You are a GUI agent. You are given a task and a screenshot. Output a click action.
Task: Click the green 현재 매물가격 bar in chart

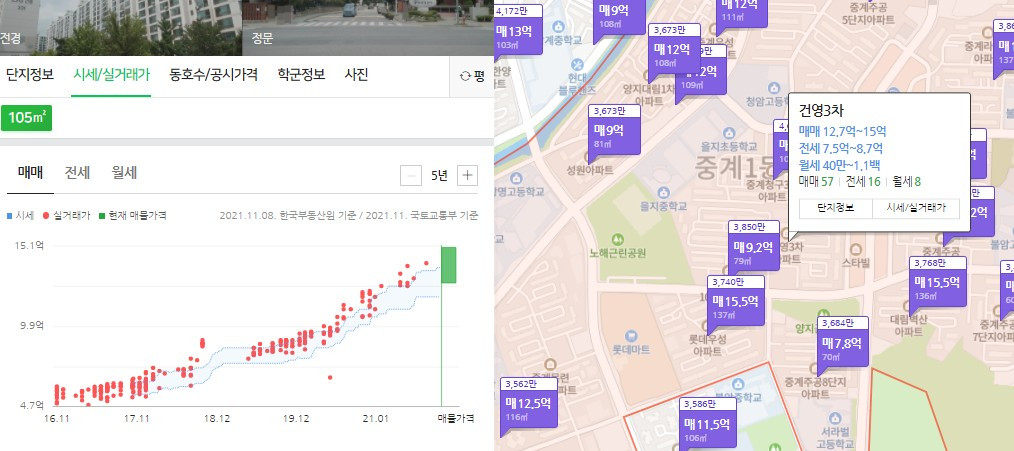tap(449, 265)
